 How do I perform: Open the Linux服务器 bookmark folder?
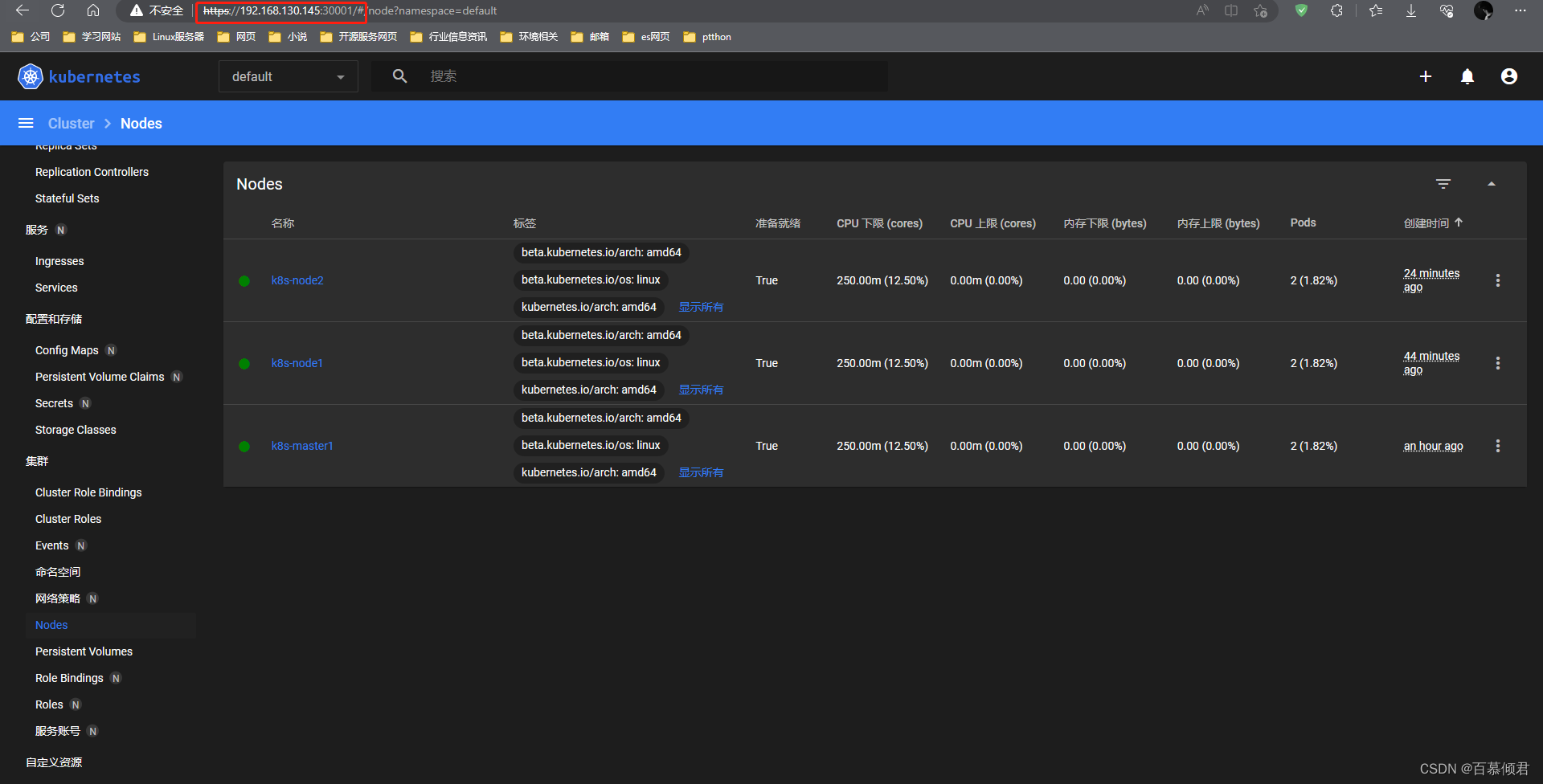point(170,37)
